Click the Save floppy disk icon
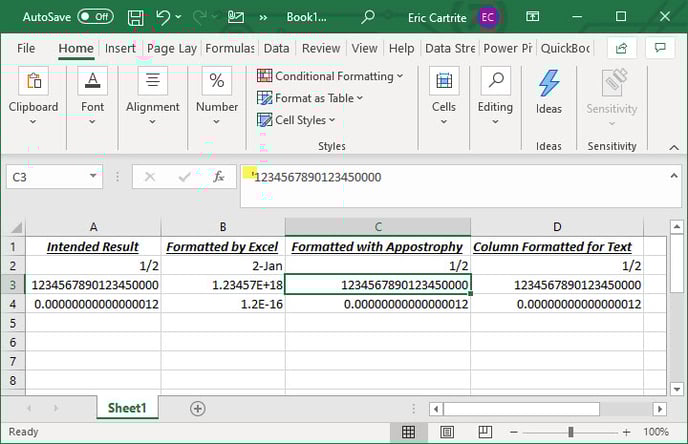Viewport: 688px width, 444px height. tap(135, 18)
